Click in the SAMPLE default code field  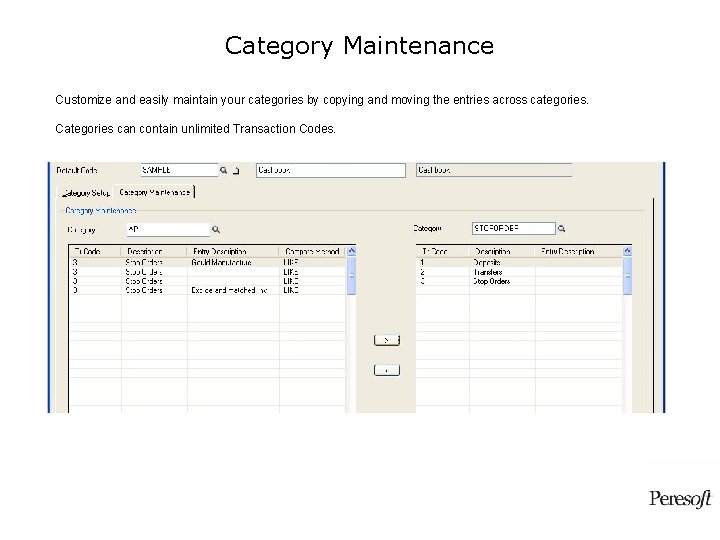coord(179,170)
